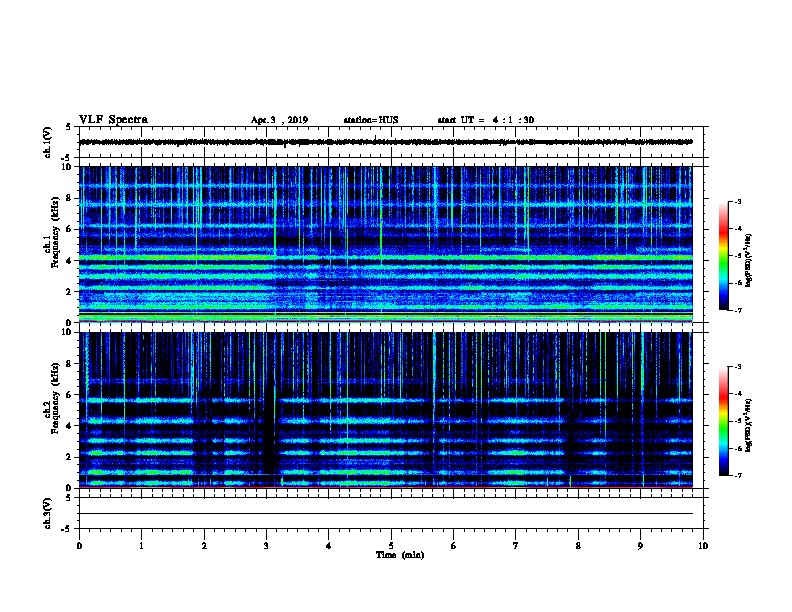Click the 'station=HUS' label

(371, 120)
